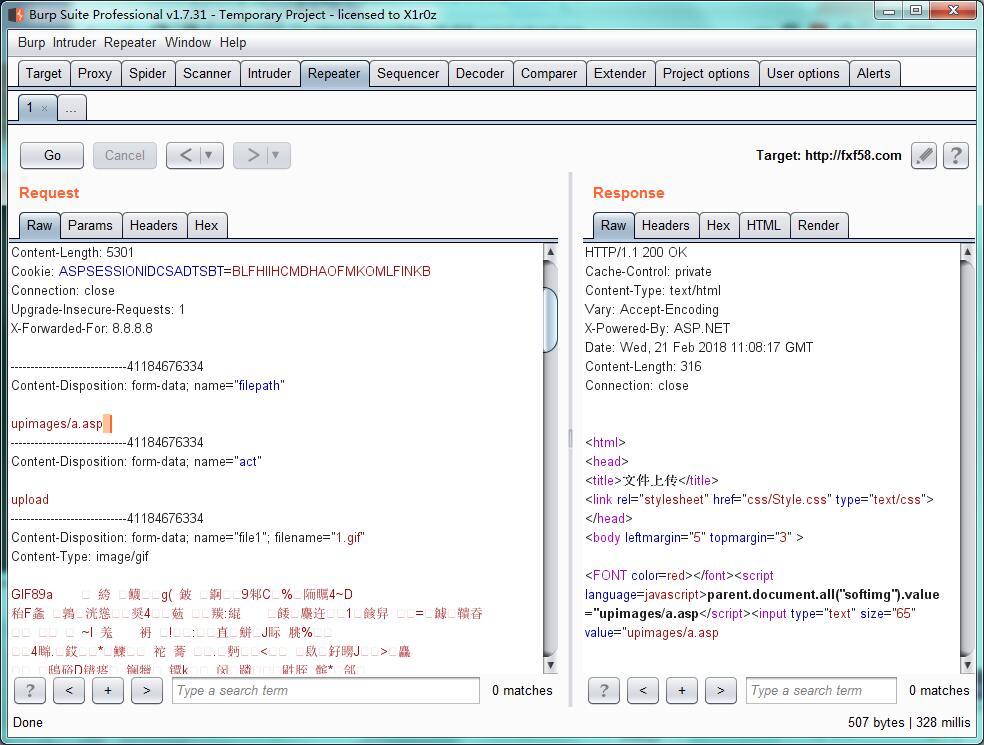Click the Cancel button

(x=124, y=155)
